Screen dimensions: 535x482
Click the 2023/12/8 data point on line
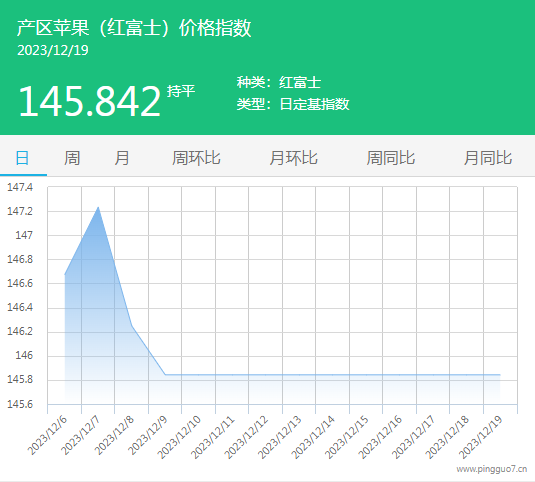pyautogui.click(x=132, y=326)
